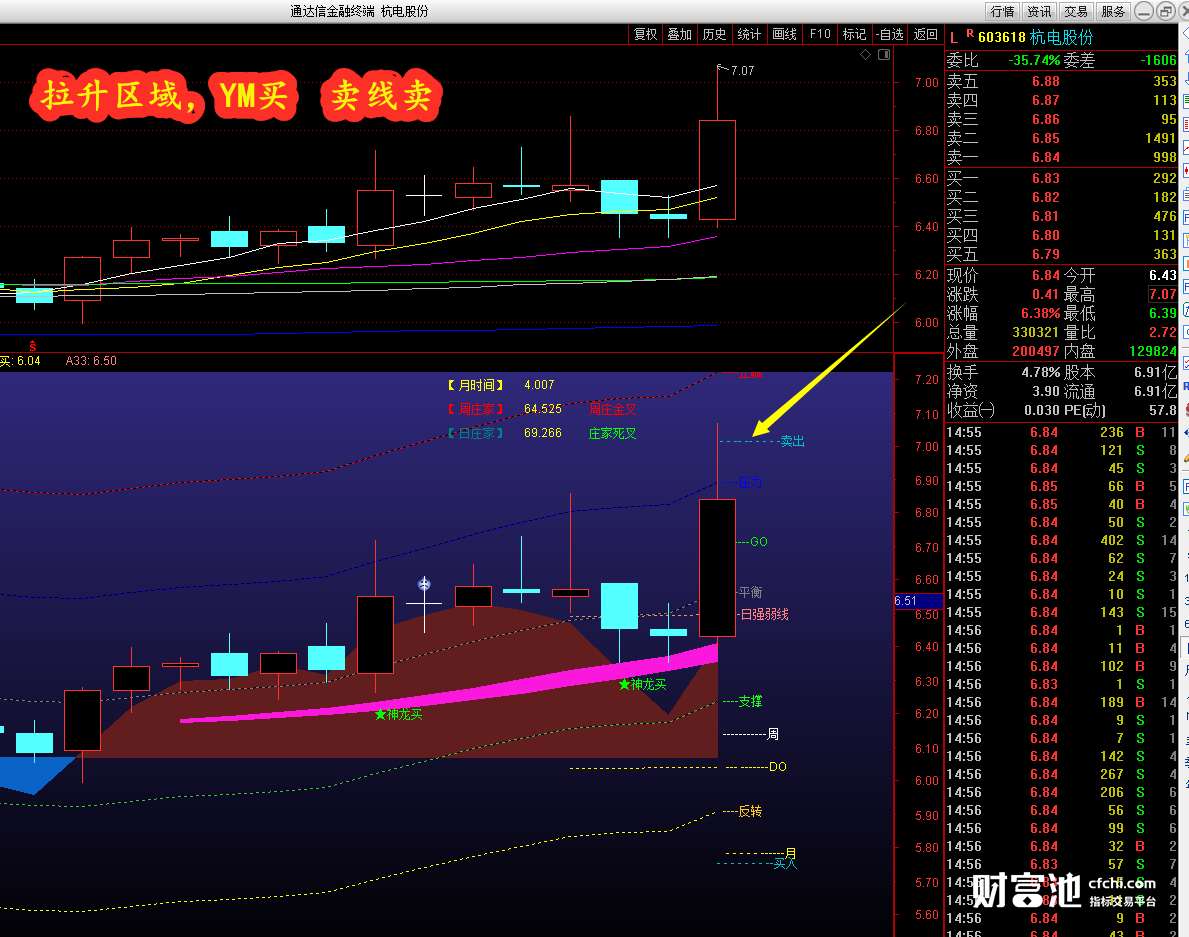The image size is (1189, 937).
Task: Click the 标记 toolbar button
Action: 854,34
